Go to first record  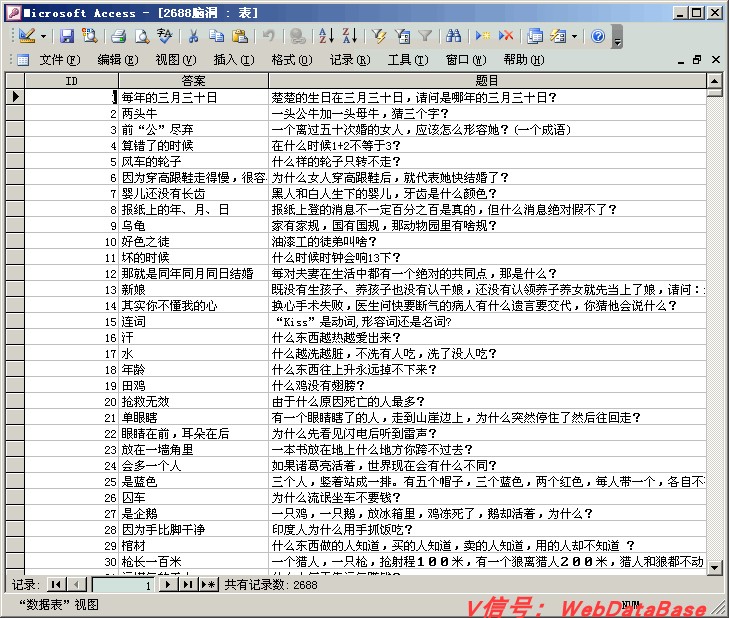[x=56, y=585]
